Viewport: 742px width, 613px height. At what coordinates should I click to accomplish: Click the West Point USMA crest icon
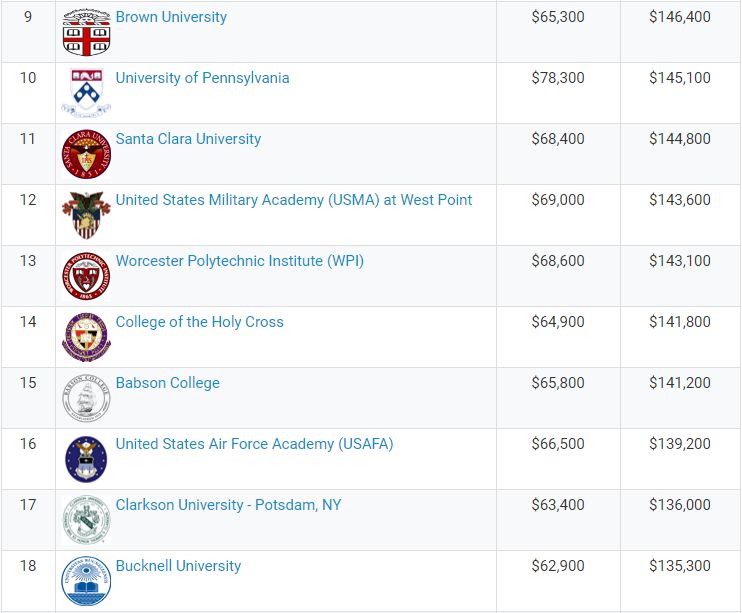click(x=86, y=215)
